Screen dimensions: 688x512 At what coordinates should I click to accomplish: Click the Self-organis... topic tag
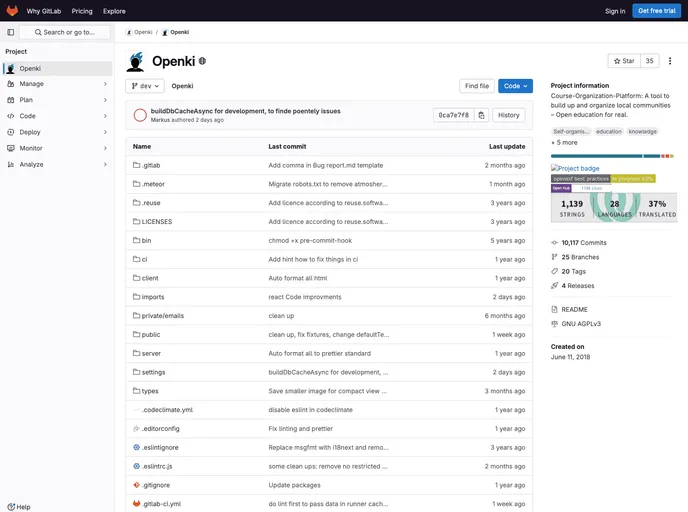pyautogui.click(x=571, y=131)
